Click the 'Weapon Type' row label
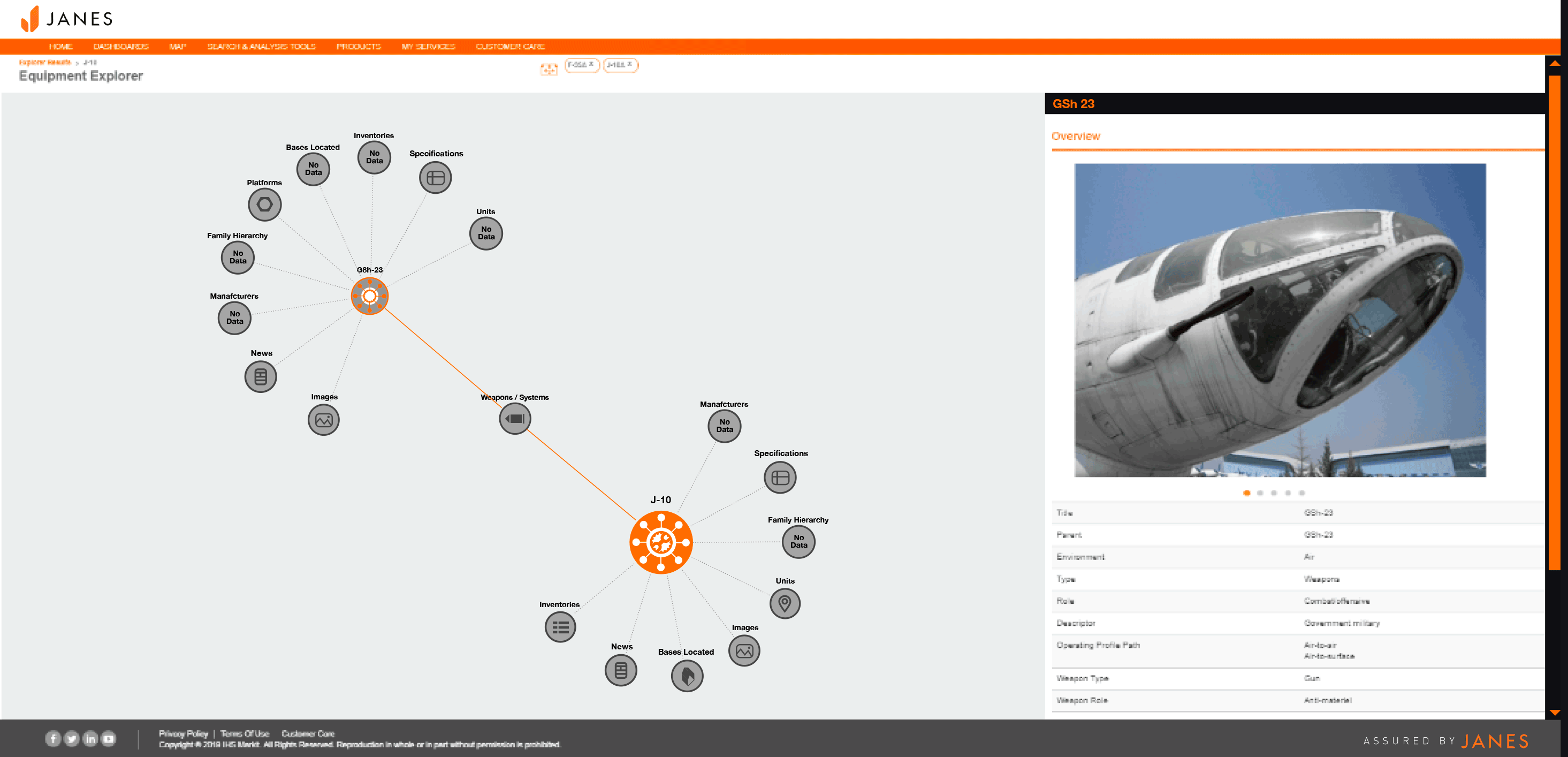1568x757 pixels. point(1082,678)
